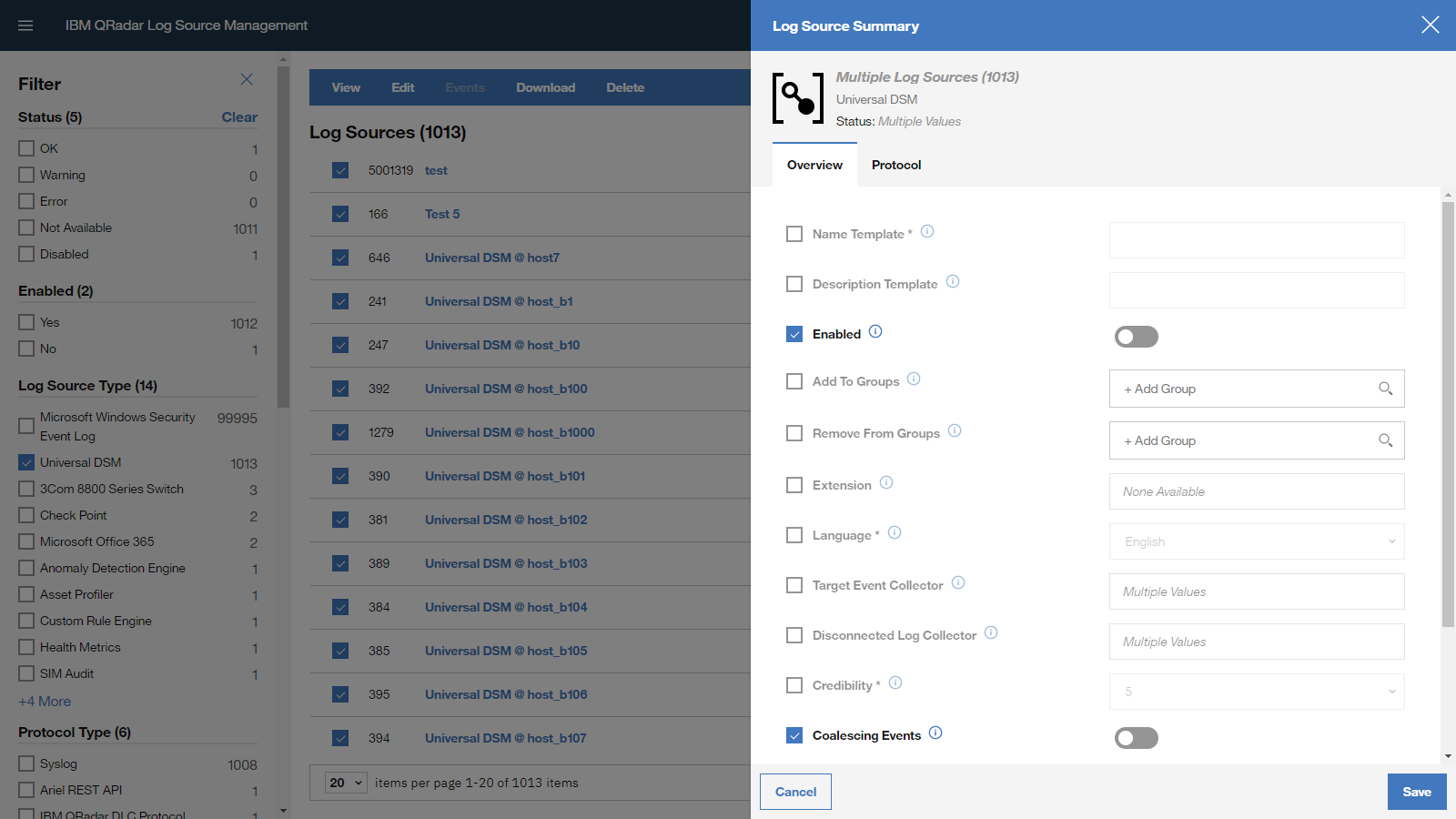Click the Description Template input field
The image size is (1456, 819).
(x=1256, y=290)
